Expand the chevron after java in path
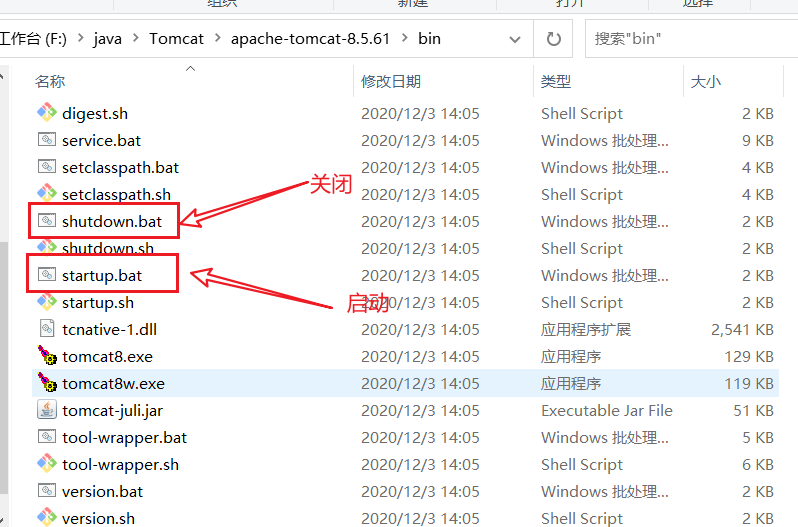The image size is (798, 527). [136, 39]
